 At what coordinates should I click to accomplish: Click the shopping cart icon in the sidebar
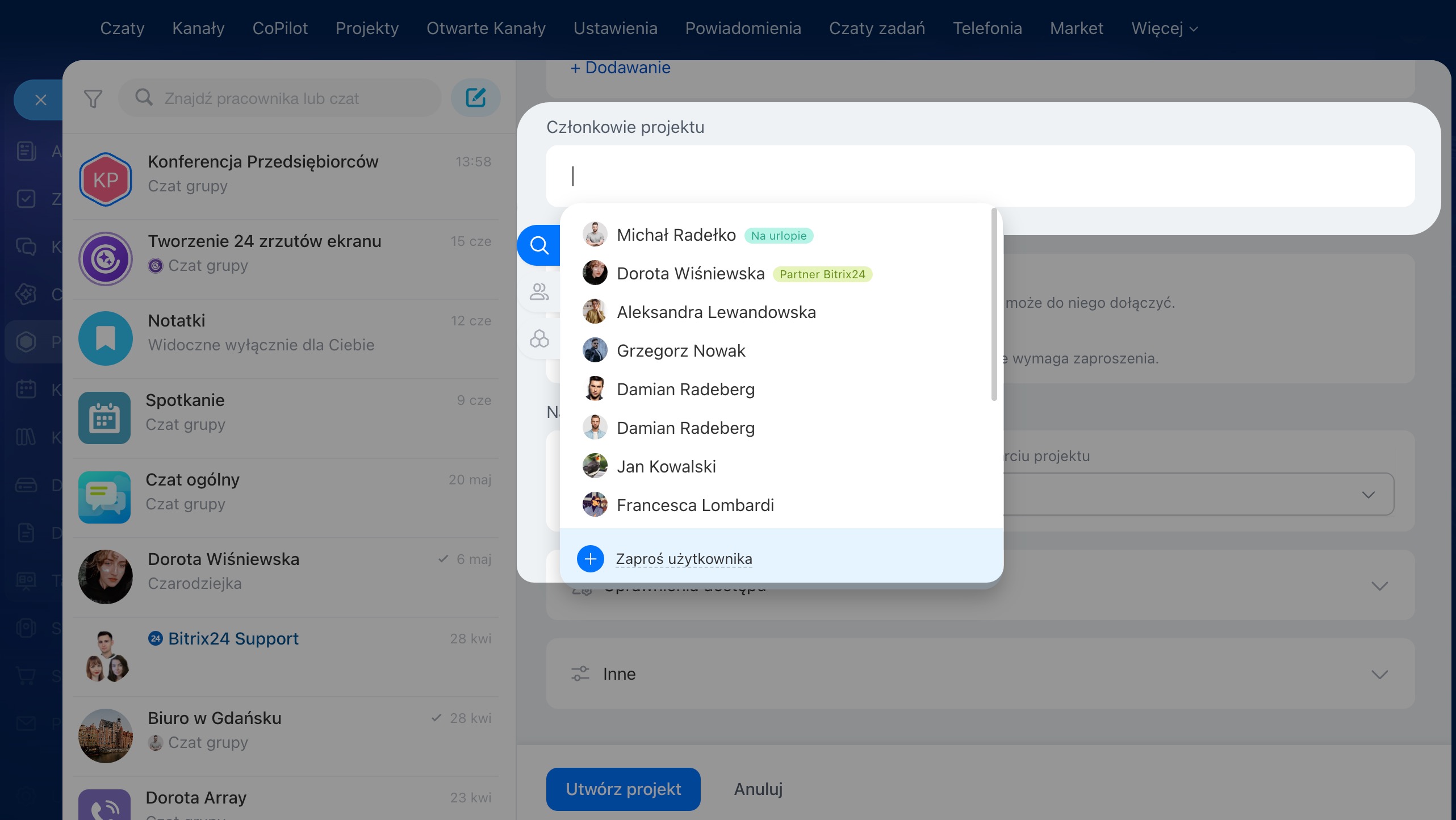(x=26, y=676)
